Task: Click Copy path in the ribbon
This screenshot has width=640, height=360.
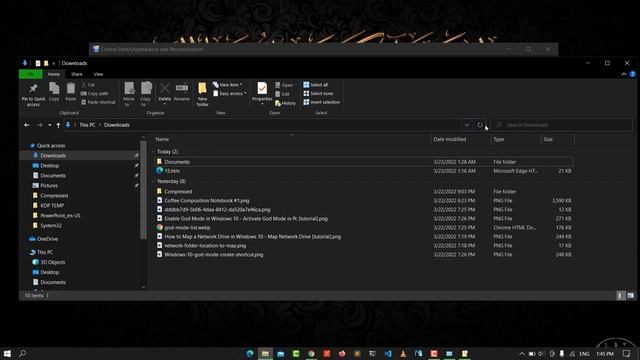Action: coord(94,93)
